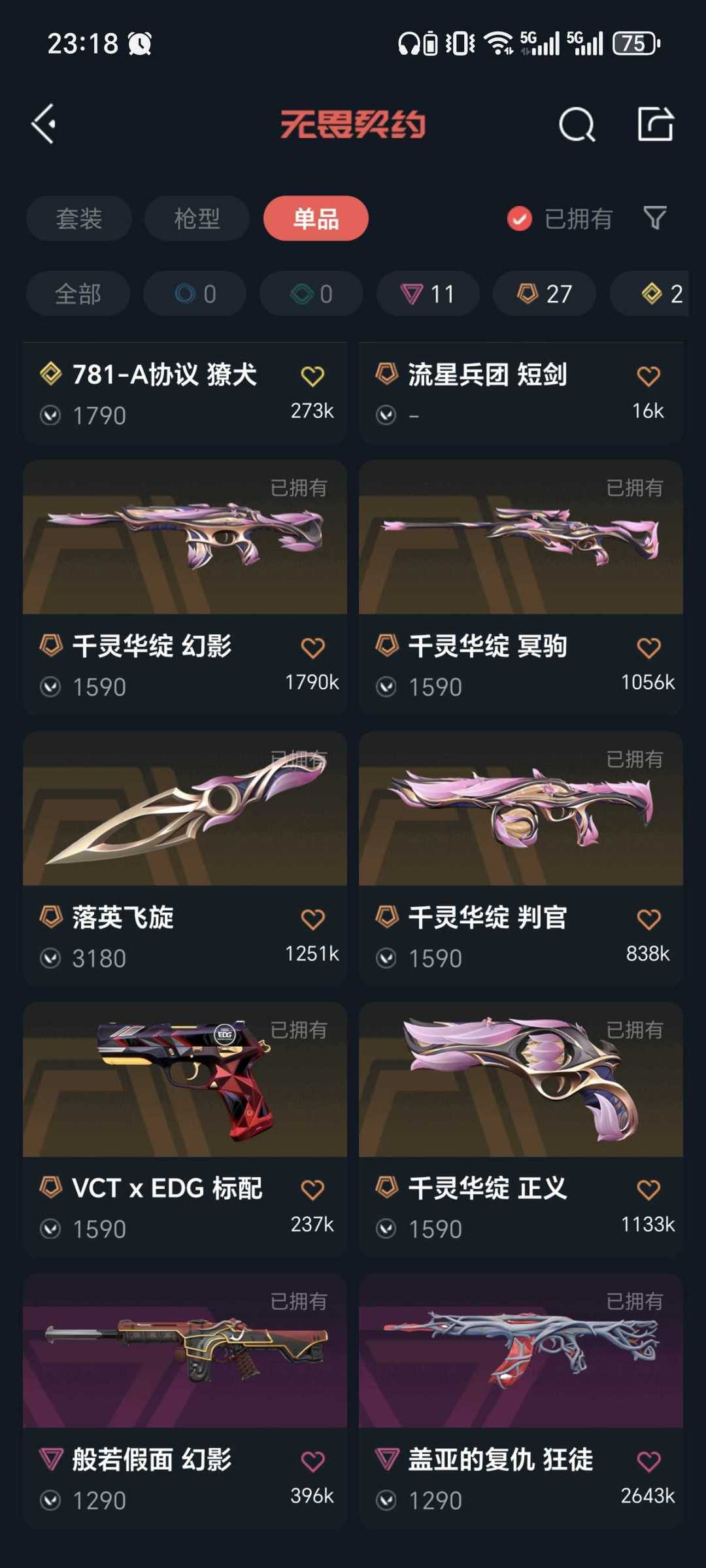The height and width of the screenshot is (1568, 706).
Task: Filter by orange tier with 27 items
Action: (545, 294)
